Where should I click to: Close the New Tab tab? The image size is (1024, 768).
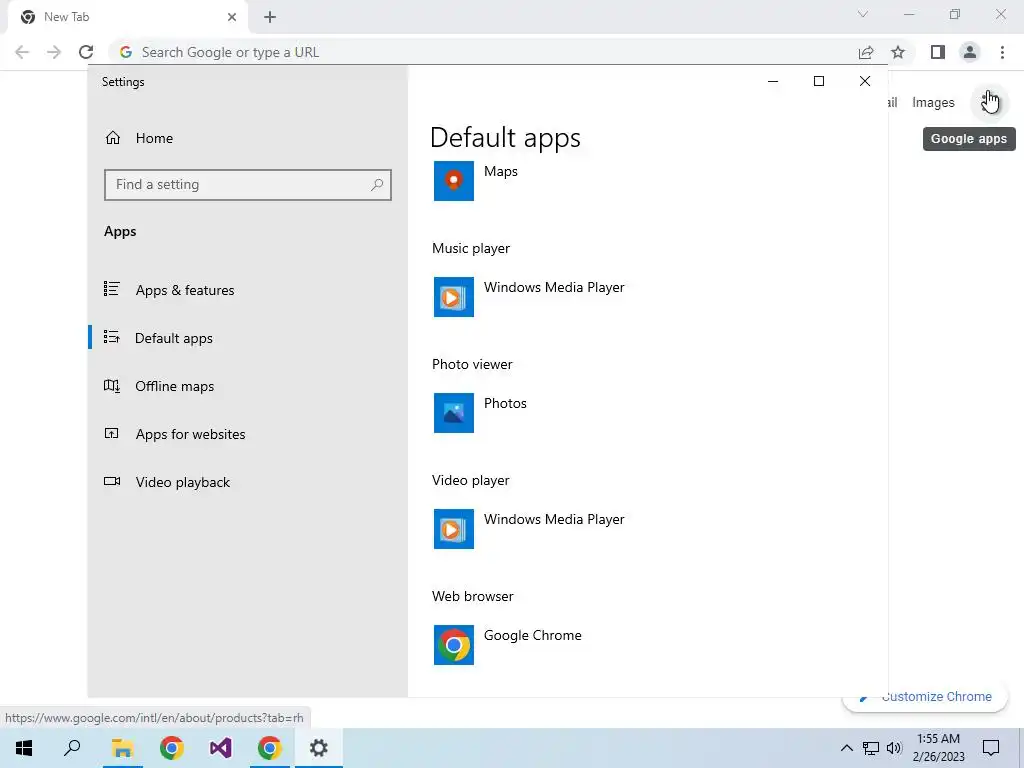[x=232, y=17]
